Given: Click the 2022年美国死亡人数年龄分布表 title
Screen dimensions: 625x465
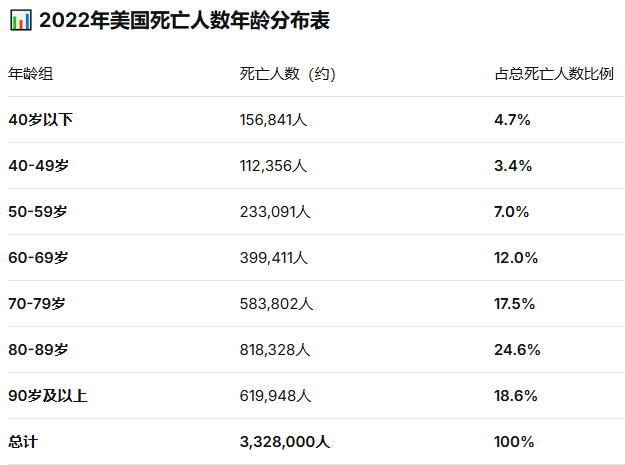Looking at the screenshot, I should pos(184,21).
